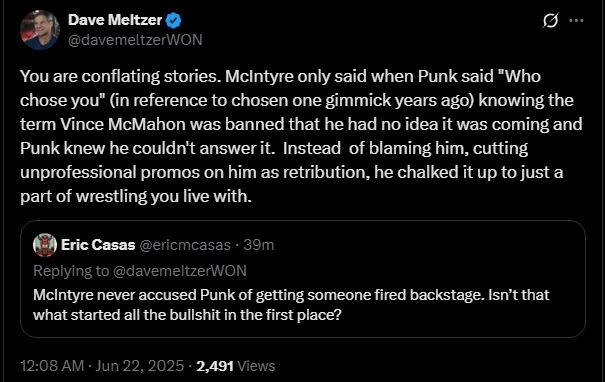Open the @ericmcasas handle

(185, 245)
